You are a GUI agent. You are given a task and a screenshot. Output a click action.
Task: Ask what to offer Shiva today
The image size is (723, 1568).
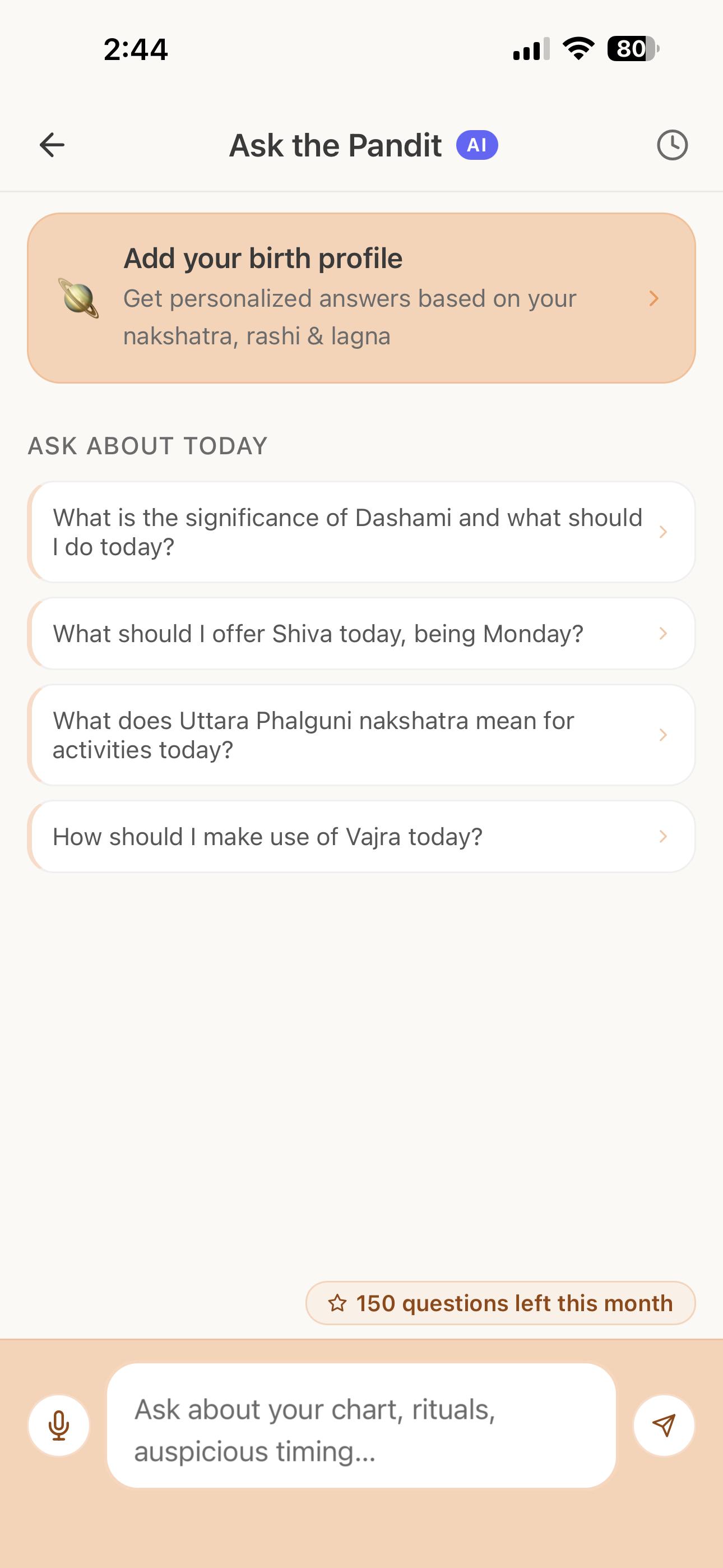[361, 634]
